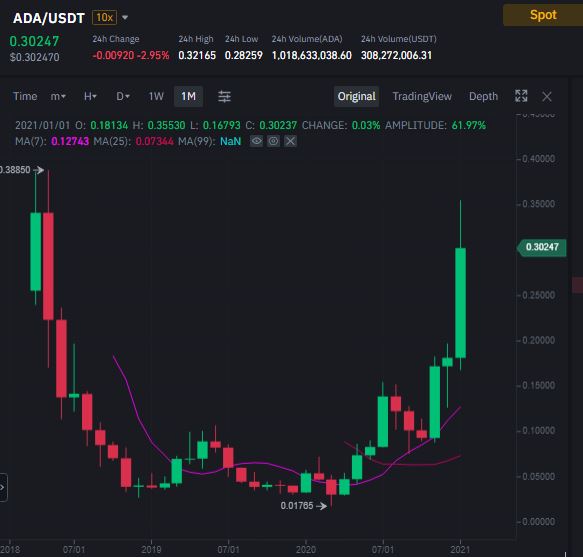Click the Spot trading button
The image size is (583, 557).
click(543, 15)
